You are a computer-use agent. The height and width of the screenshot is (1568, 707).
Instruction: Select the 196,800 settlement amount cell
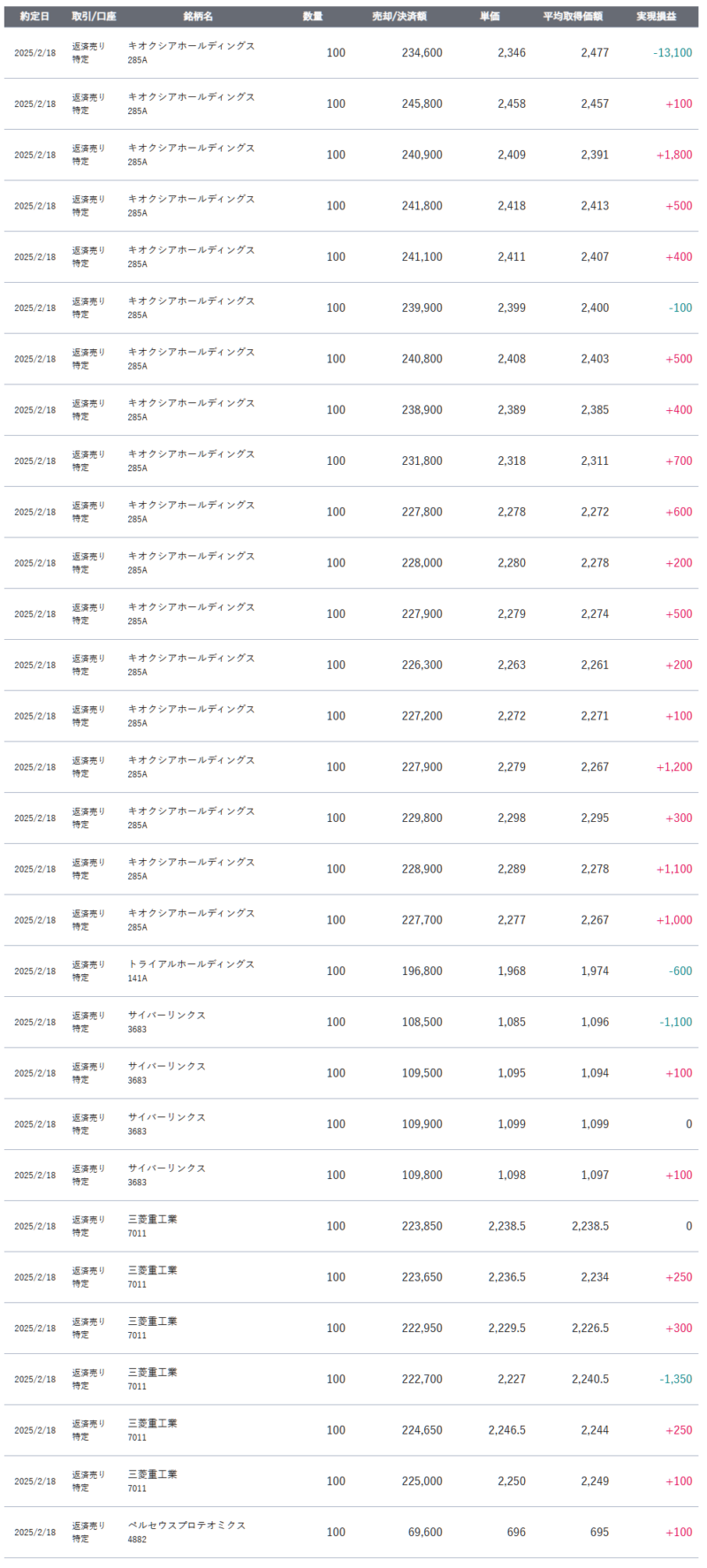pos(422,971)
